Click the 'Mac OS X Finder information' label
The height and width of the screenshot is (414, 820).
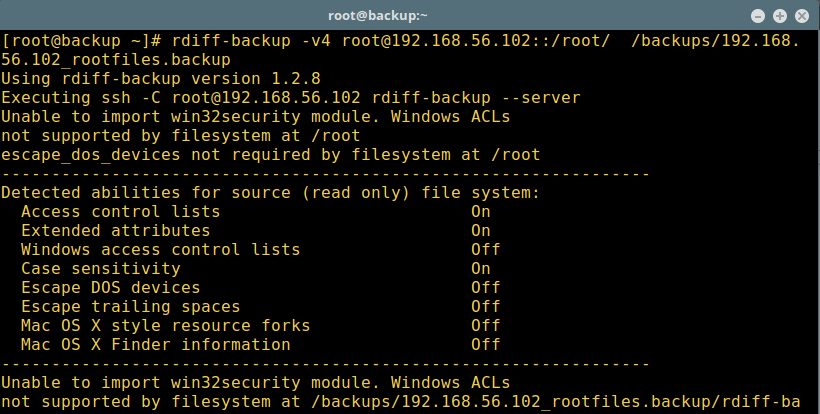tap(155, 345)
